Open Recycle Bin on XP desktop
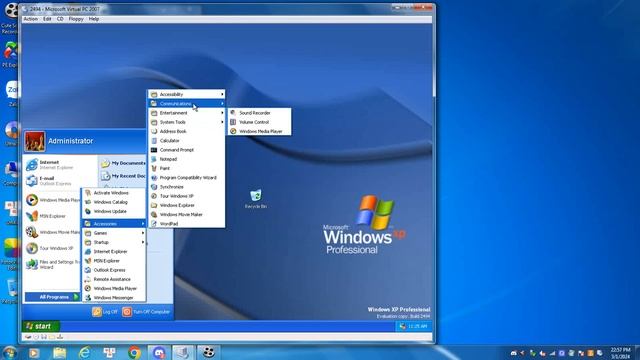Image resolution: width=640 pixels, height=360 pixels. point(256,199)
